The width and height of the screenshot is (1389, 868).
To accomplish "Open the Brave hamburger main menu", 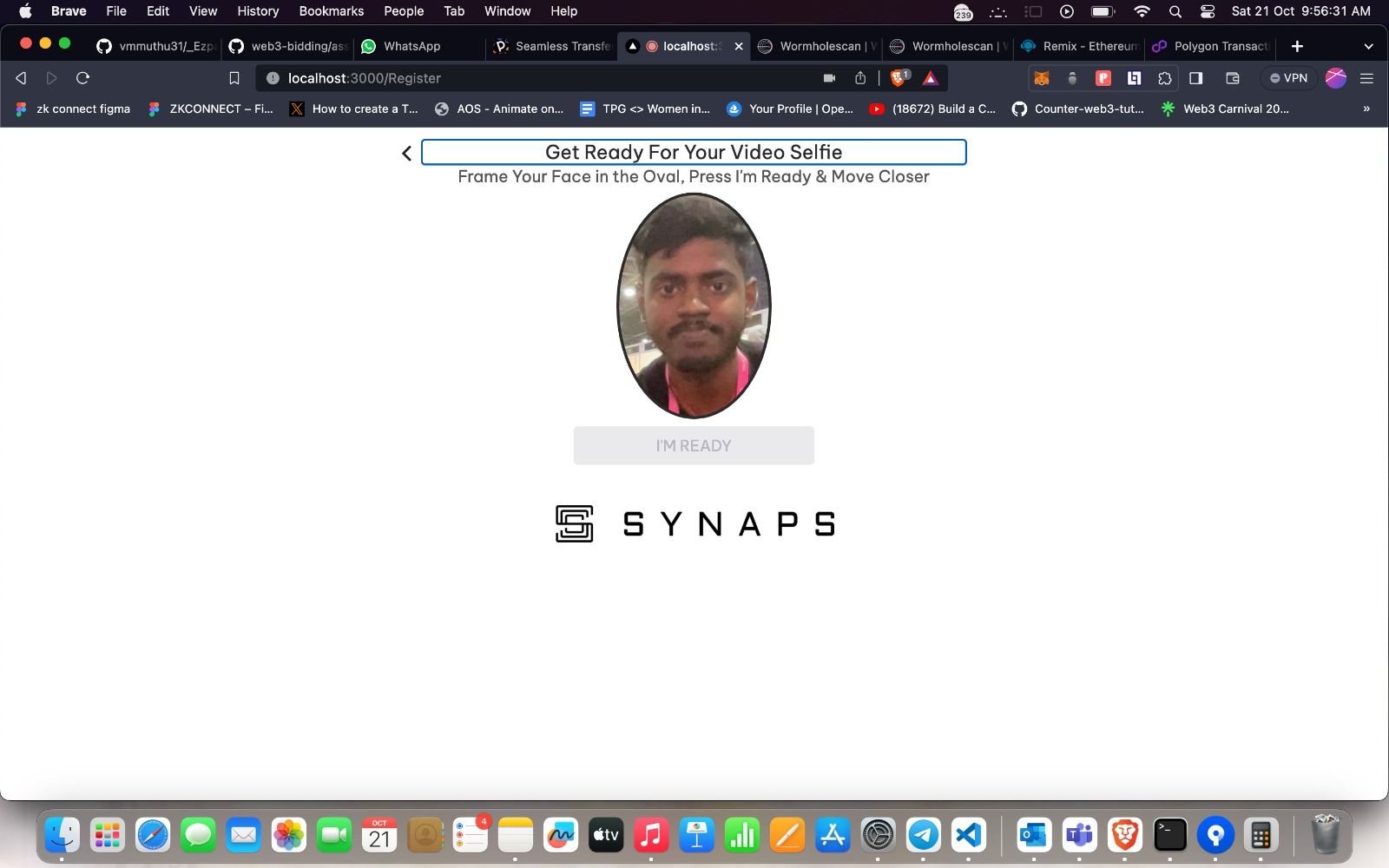I will [x=1366, y=78].
